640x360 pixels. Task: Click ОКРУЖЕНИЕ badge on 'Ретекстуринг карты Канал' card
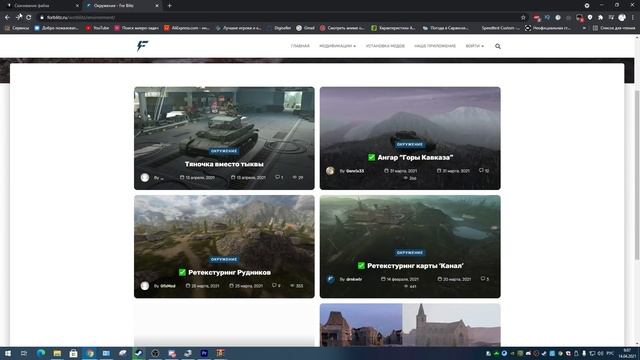coord(410,253)
